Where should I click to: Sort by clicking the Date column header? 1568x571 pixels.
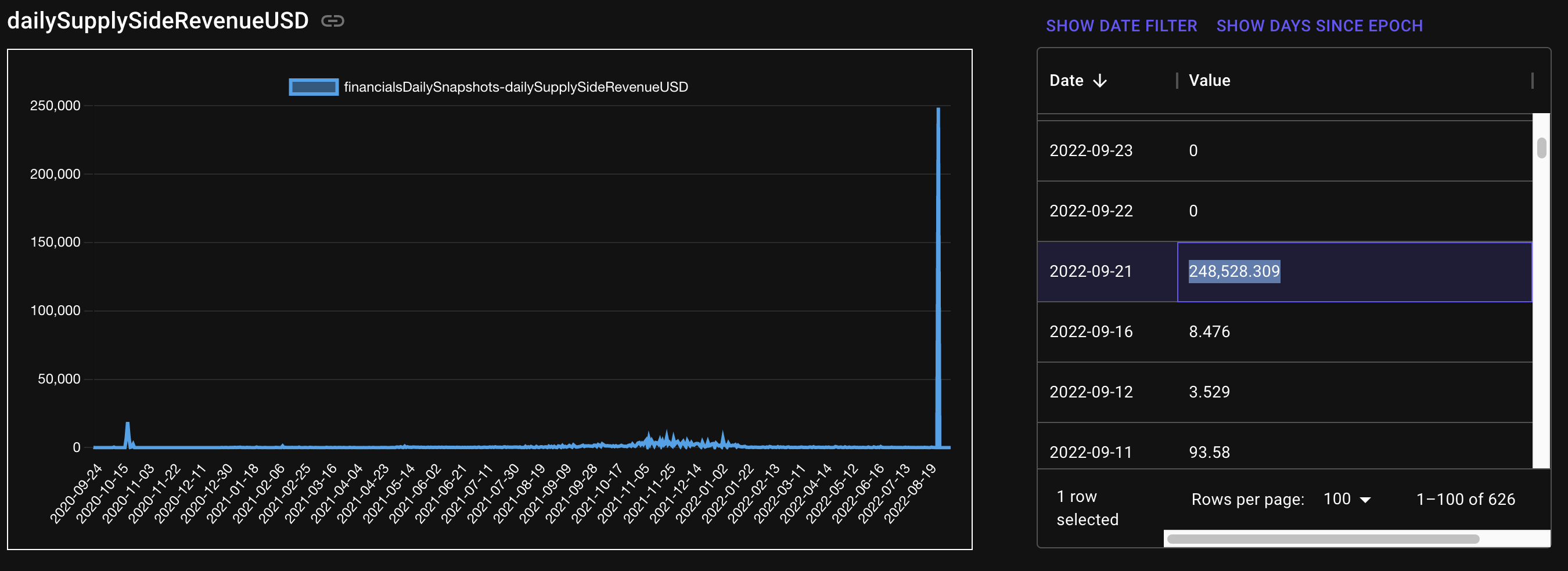coord(1066,79)
